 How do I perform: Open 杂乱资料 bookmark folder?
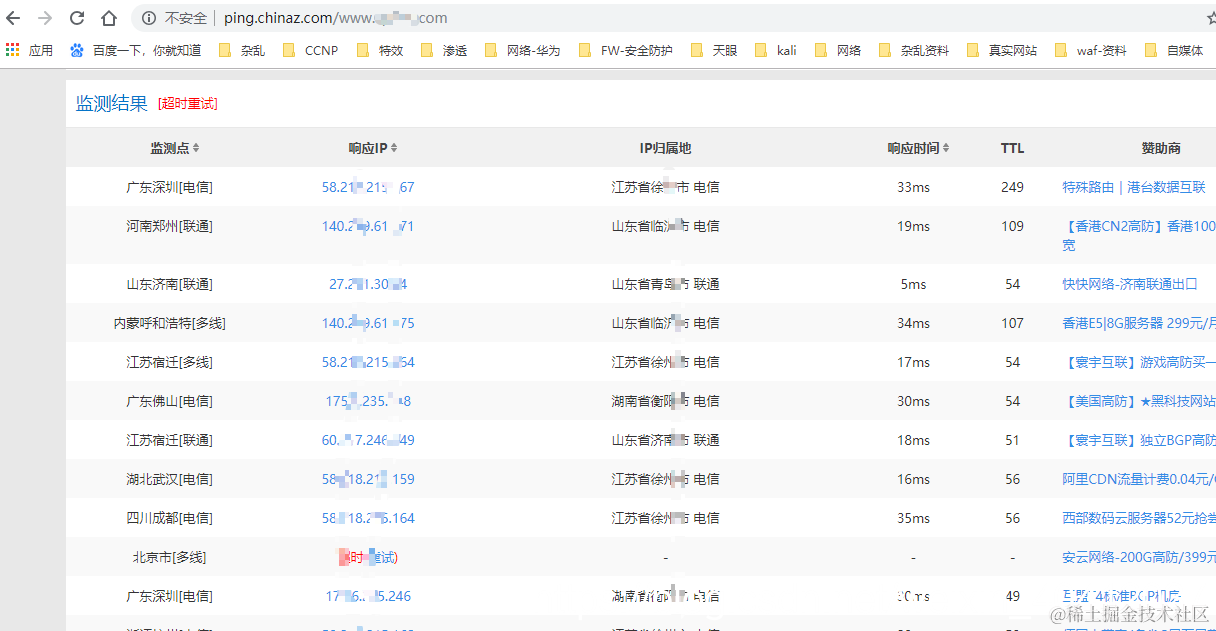tap(914, 50)
